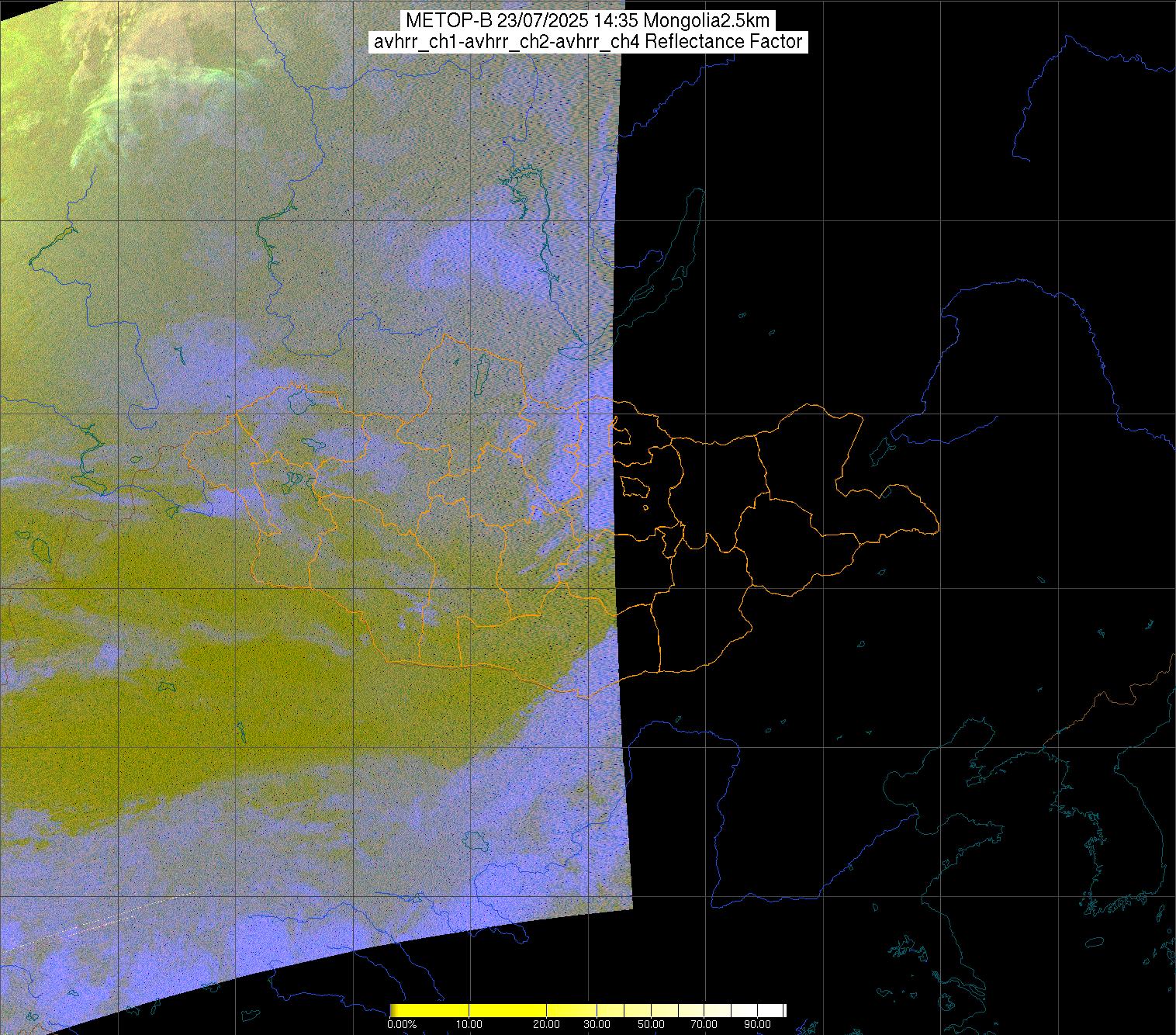Pick the yellow color bar segment between 10.00 and 20.00
Viewport: 1176px width, 1035px height.
tap(508, 1010)
